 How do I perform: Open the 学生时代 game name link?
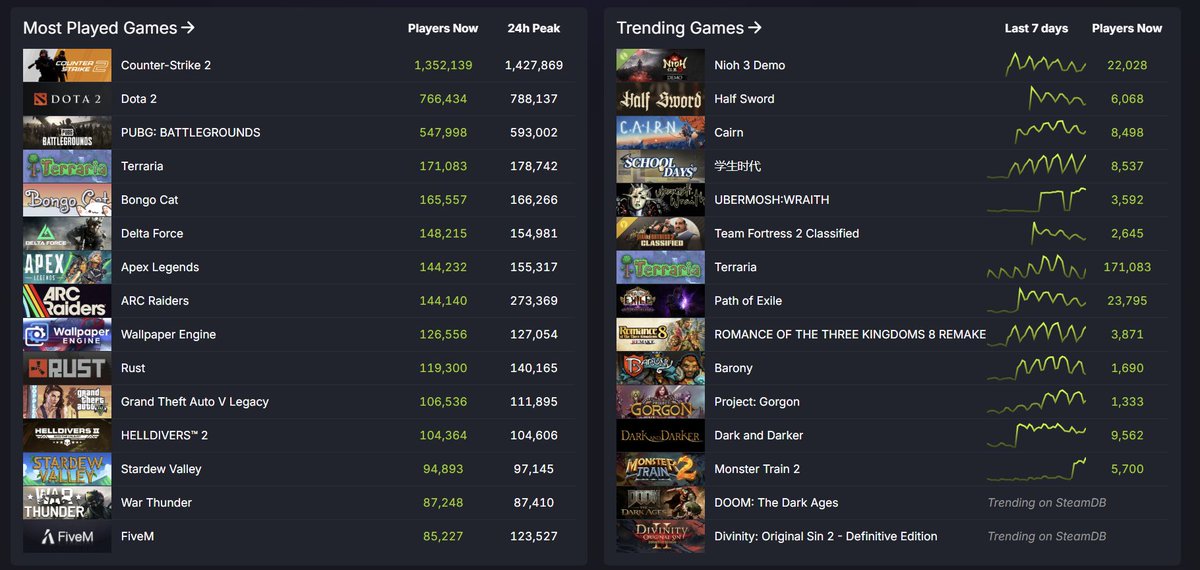point(738,166)
